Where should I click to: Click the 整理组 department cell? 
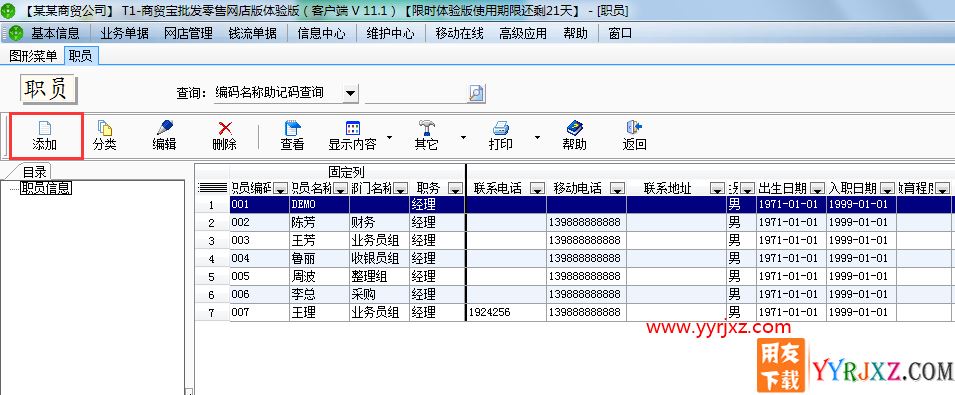coord(379,277)
